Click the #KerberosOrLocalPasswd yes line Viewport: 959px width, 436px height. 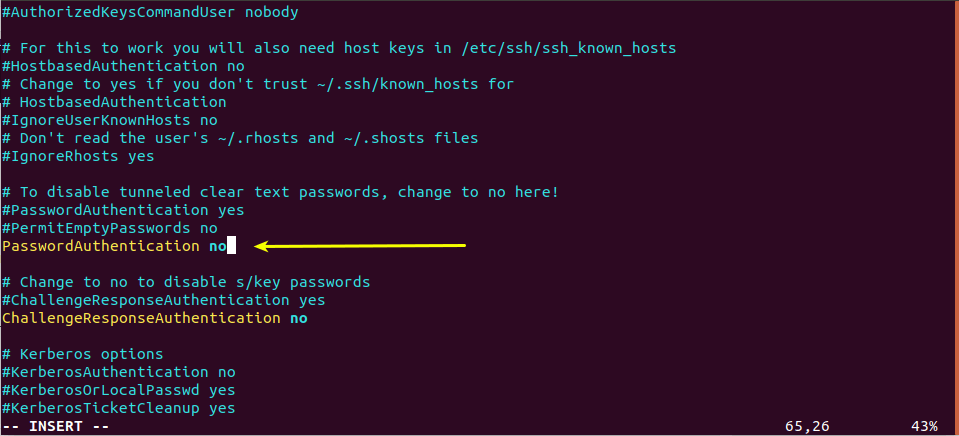[119, 390]
